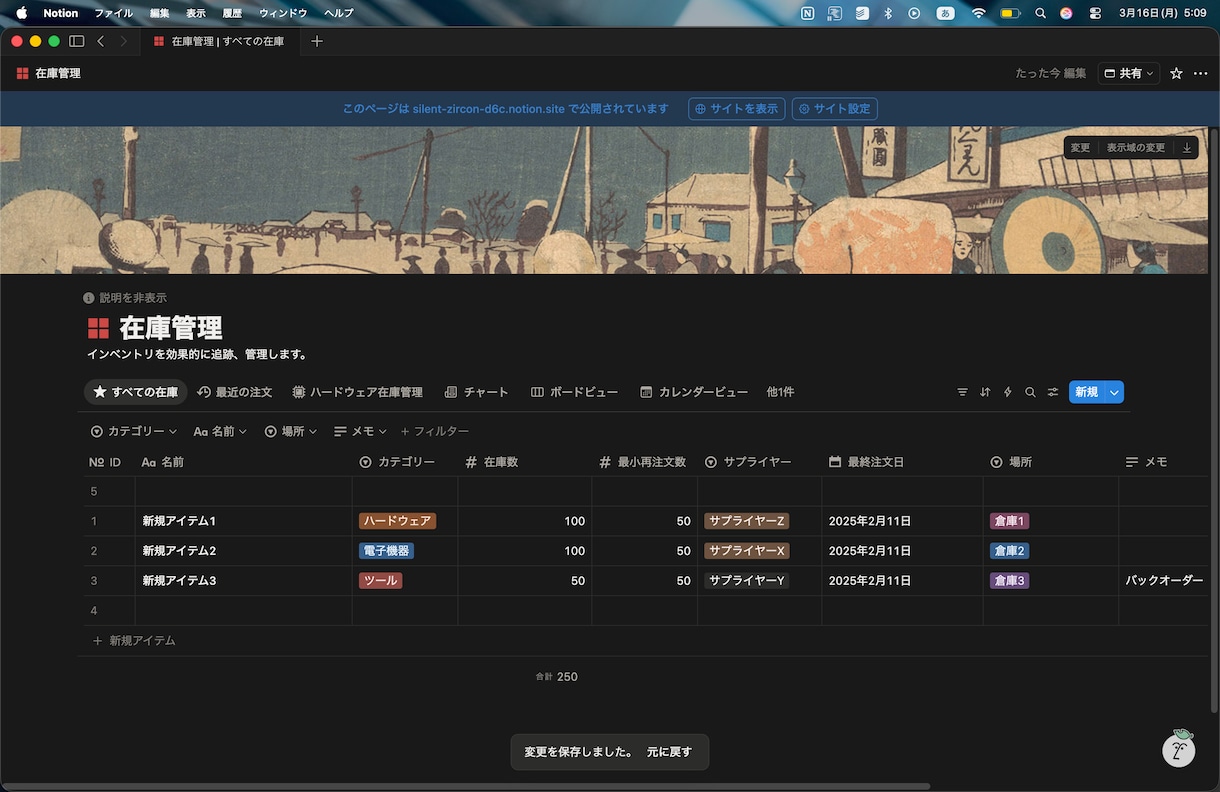The width and height of the screenshot is (1220, 792).
Task: Click the blue 新規 button
Action: click(1086, 392)
